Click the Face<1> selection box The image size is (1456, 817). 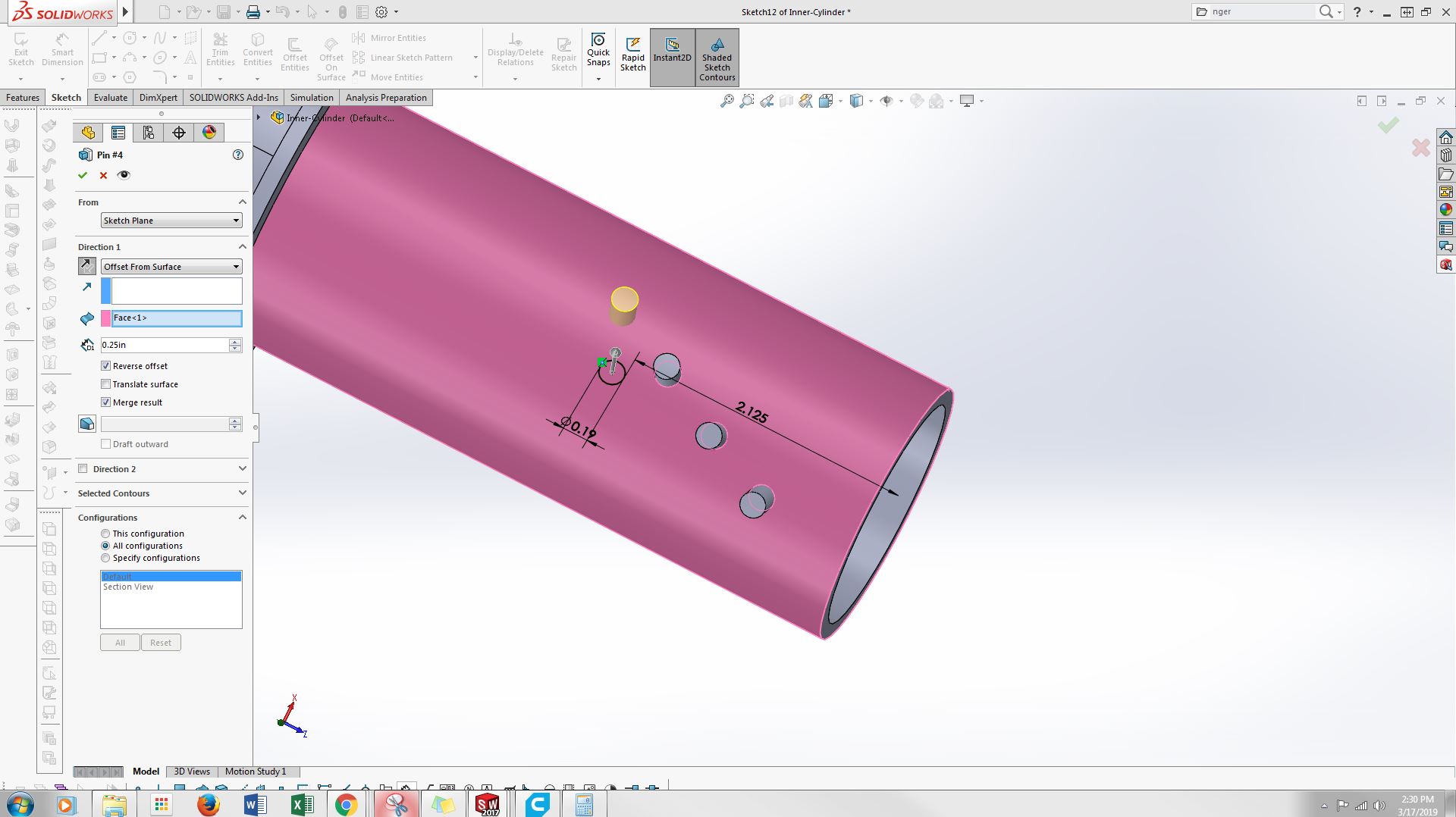click(177, 318)
